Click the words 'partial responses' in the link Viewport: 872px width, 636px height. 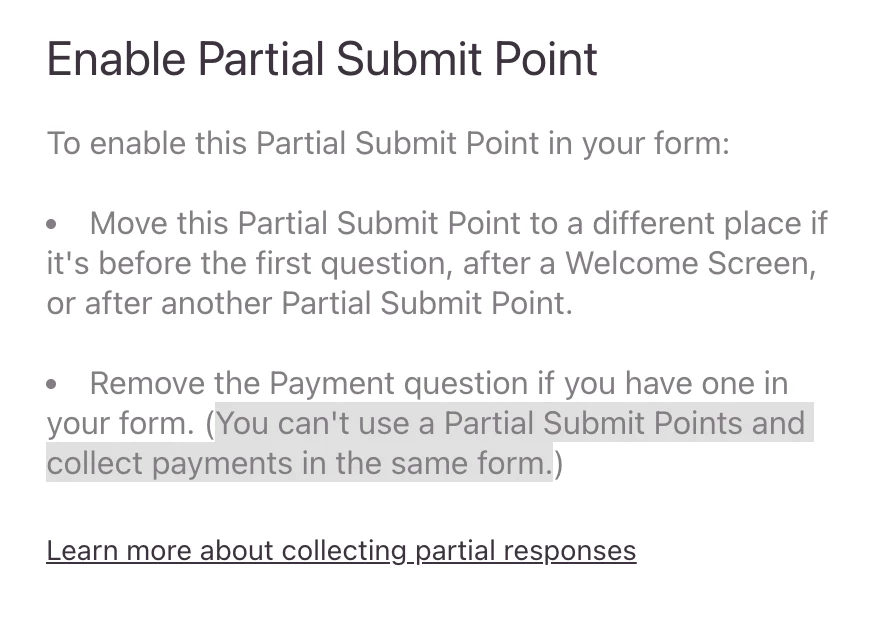[526, 551]
